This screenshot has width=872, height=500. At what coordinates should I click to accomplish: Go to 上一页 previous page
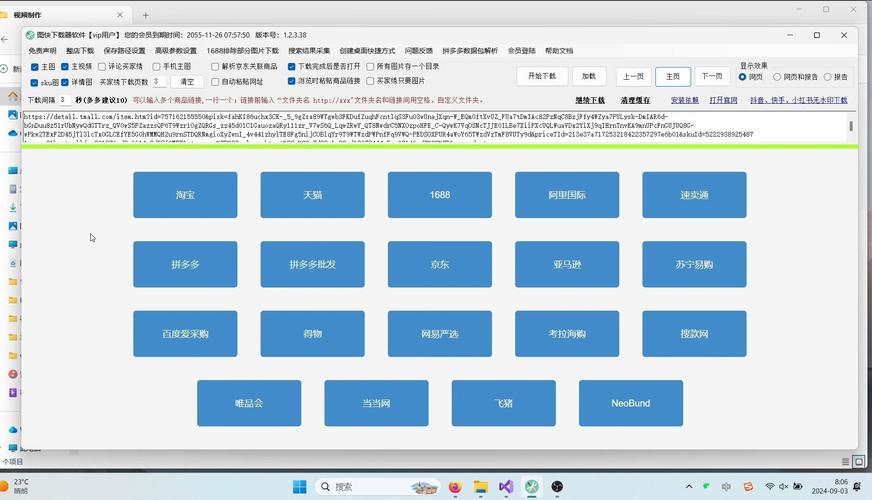[633, 77]
